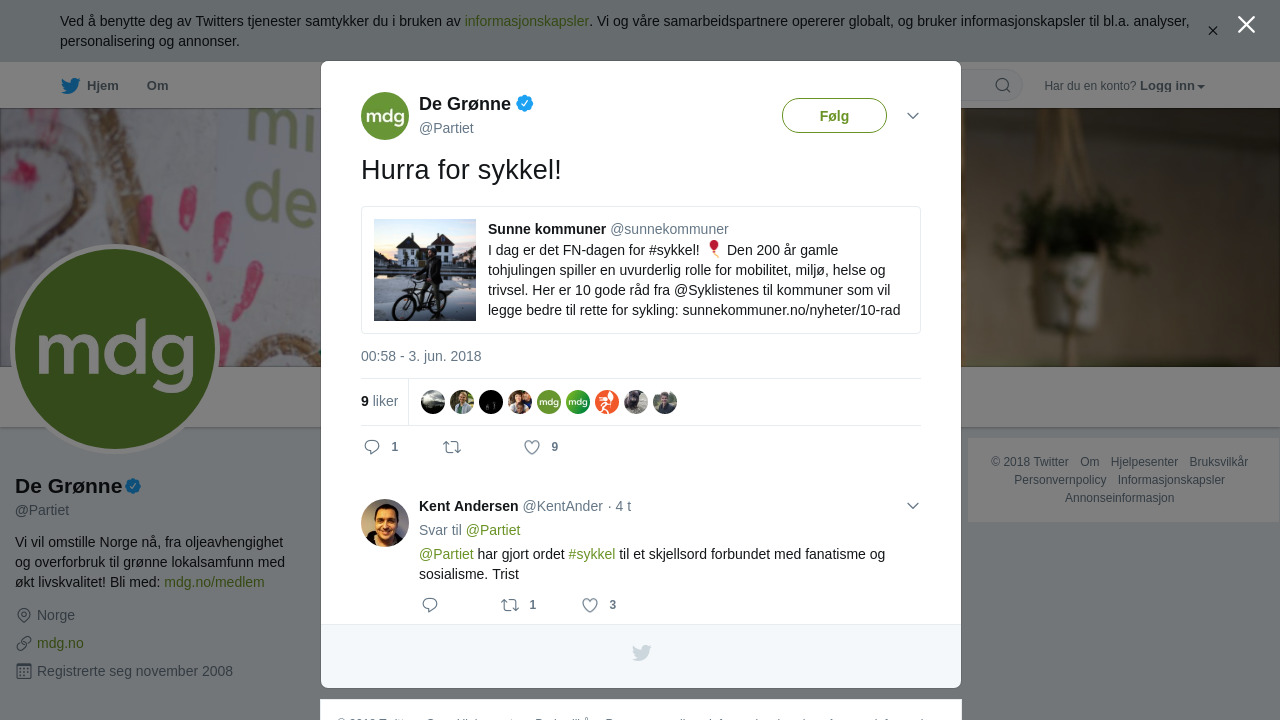Open the Om menu item

point(157,86)
